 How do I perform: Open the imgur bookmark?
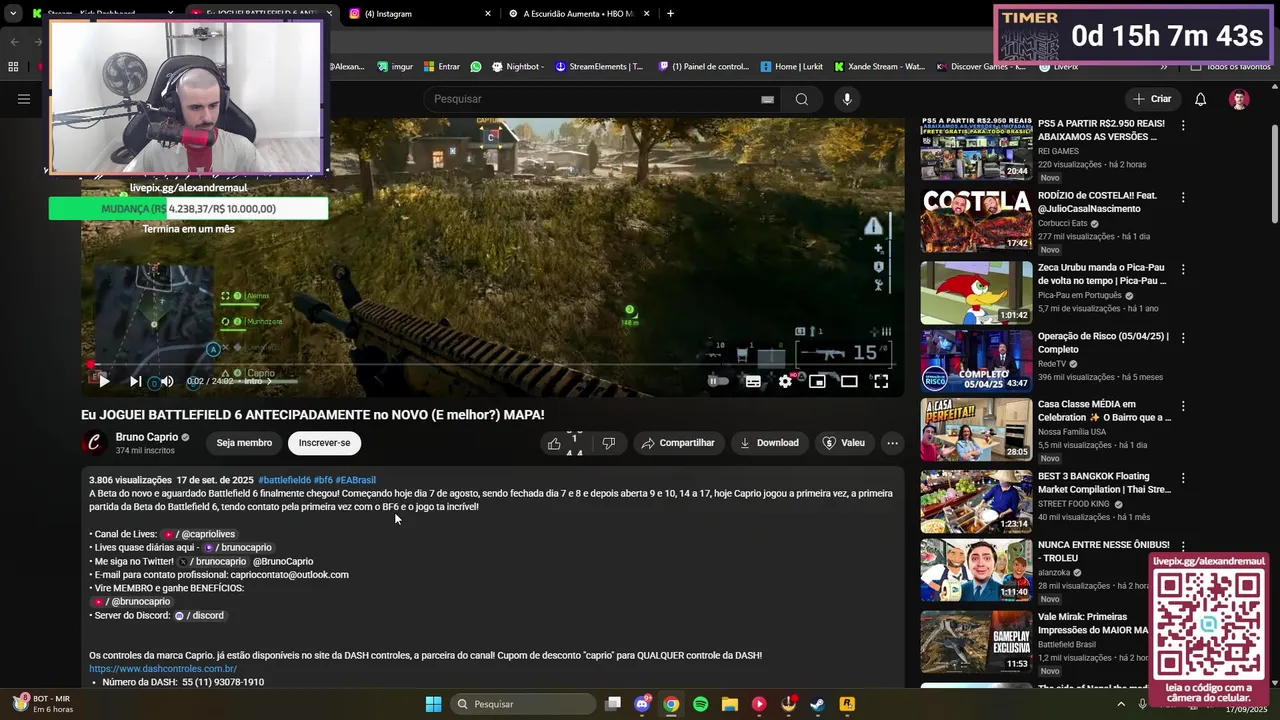(x=395, y=67)
